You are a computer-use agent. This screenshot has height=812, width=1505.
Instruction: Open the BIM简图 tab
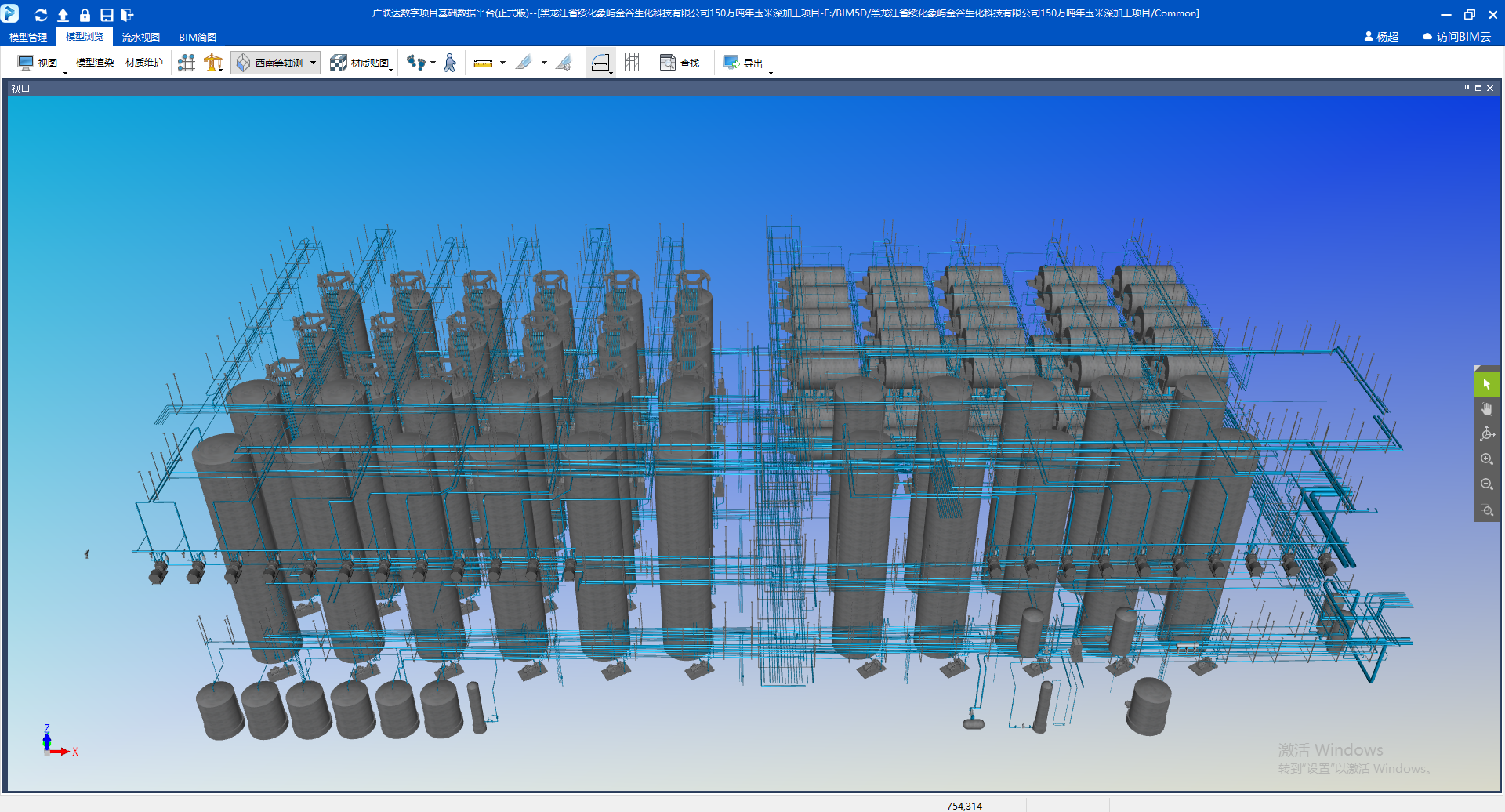[x=198, y=37]
